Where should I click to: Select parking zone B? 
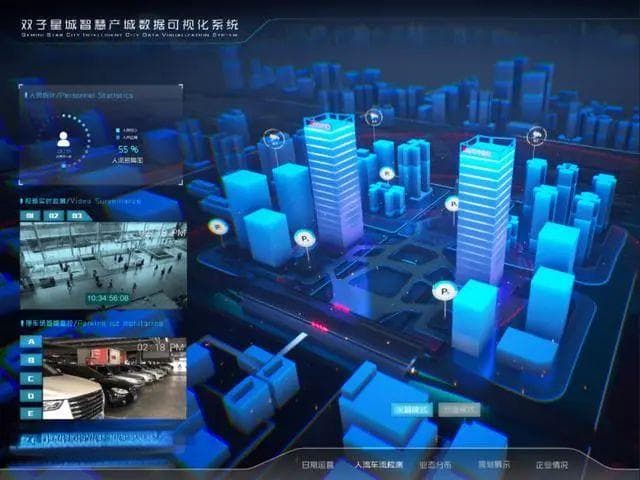(31, 360)
